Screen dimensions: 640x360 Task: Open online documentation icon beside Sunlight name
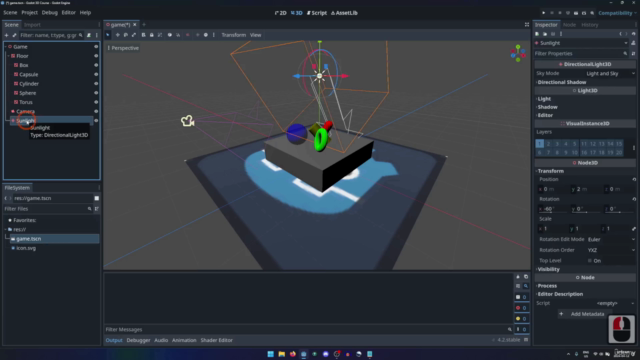pos(633,43)
